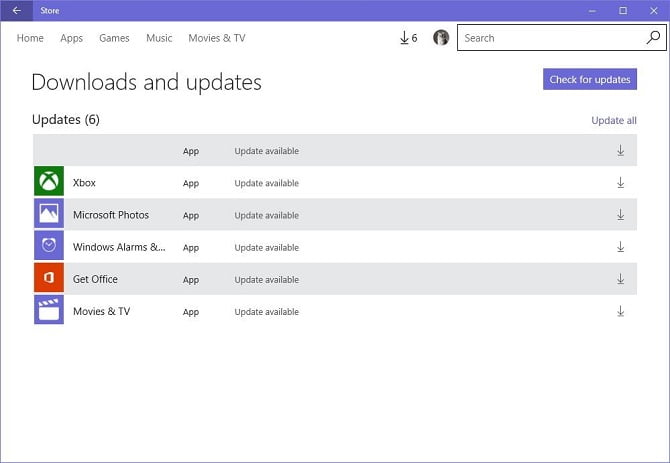This screenshot has width=670, height=463.
Task: Click the Check for updates button
Action: (x=590, y=79)
